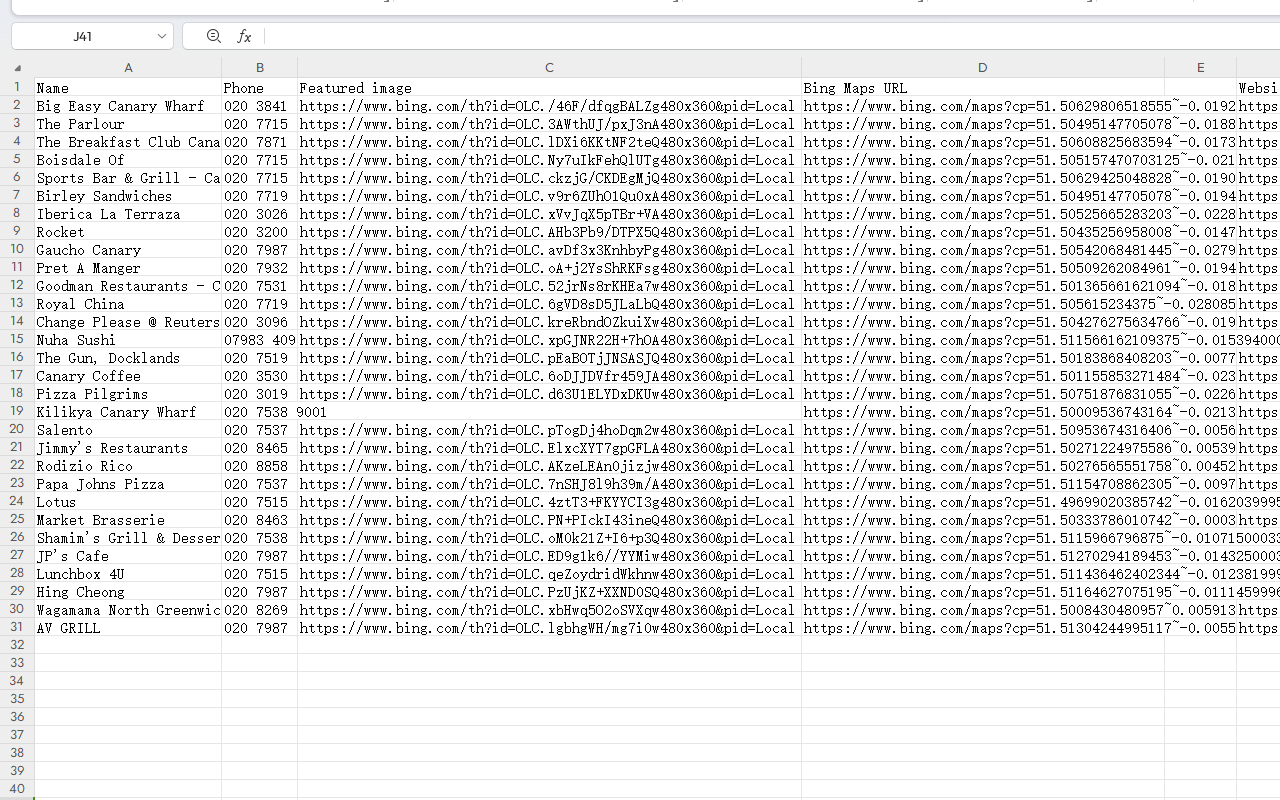This screenshot has width=1280, height=800.
Task: Click phone cell "020 8269" in Wagamama row
Action: tap(260, 610)
